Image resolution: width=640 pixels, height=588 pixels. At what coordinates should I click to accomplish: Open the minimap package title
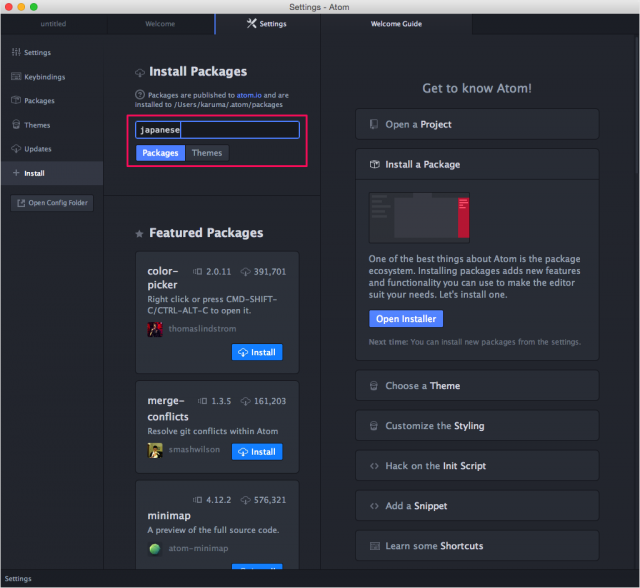pyautogui.click(x=169, y=515)
